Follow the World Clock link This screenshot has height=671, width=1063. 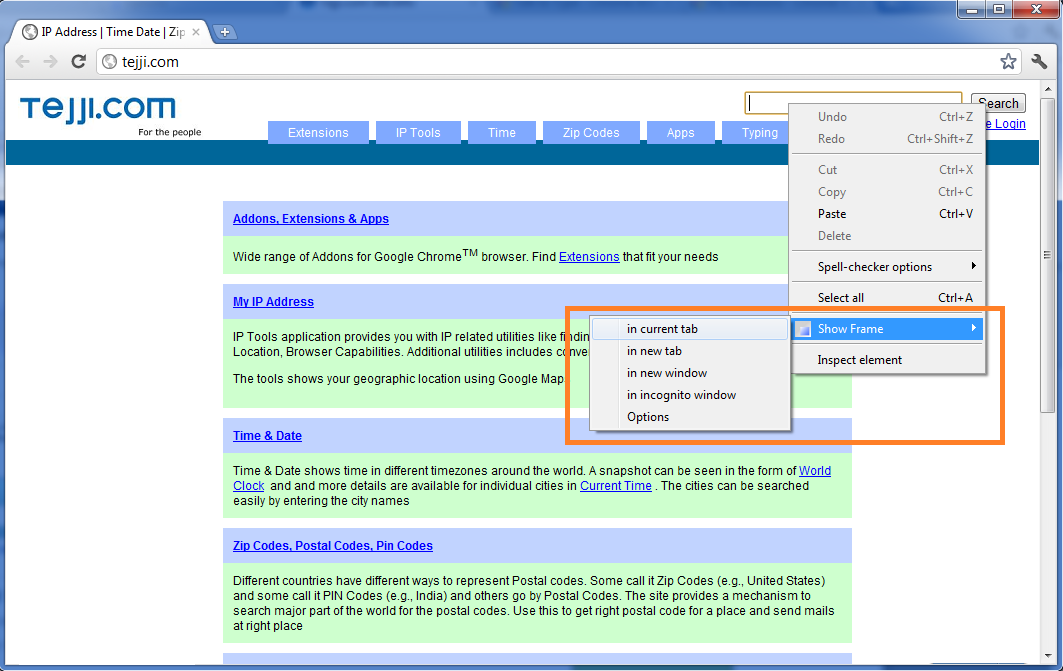pos(815,470)
